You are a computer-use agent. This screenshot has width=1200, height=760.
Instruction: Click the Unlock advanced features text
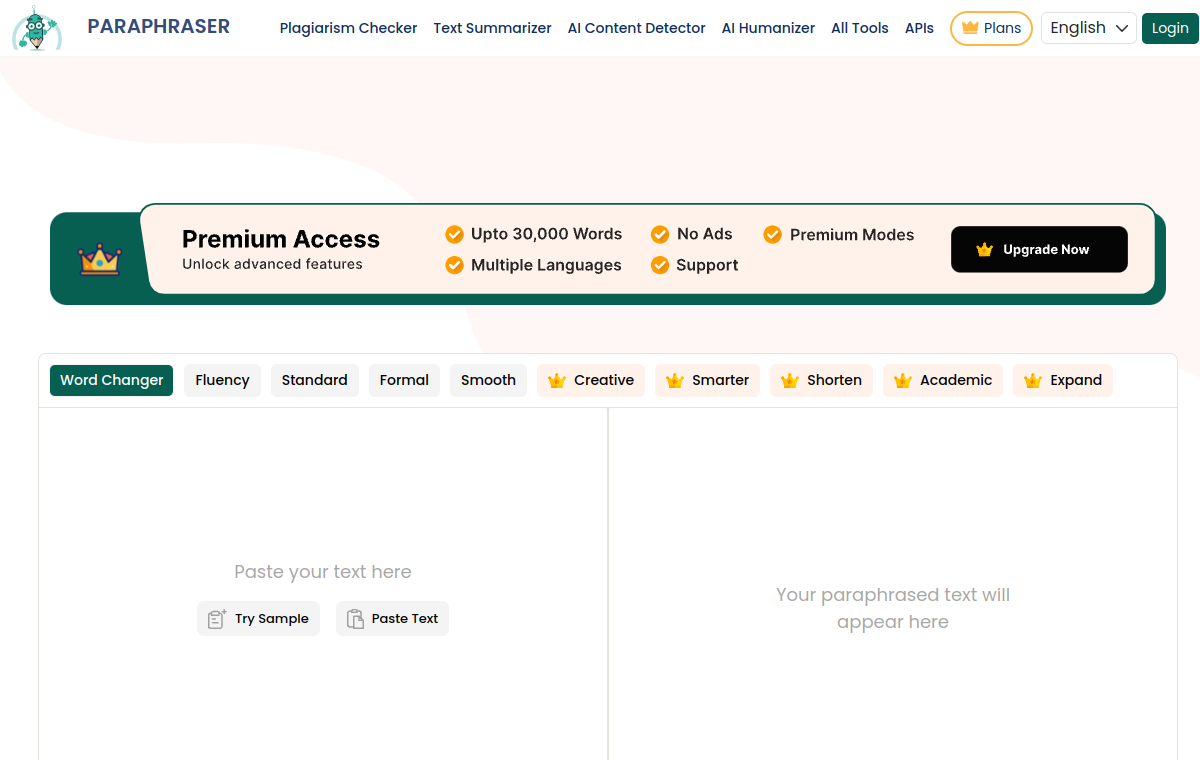(272, 264)
